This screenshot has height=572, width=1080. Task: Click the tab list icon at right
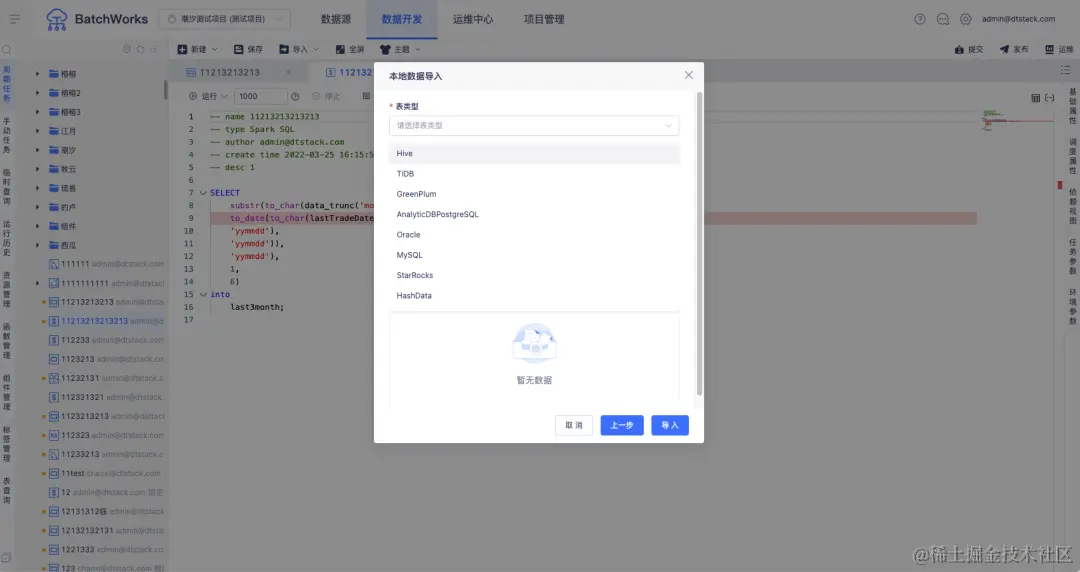(1066, 70)
